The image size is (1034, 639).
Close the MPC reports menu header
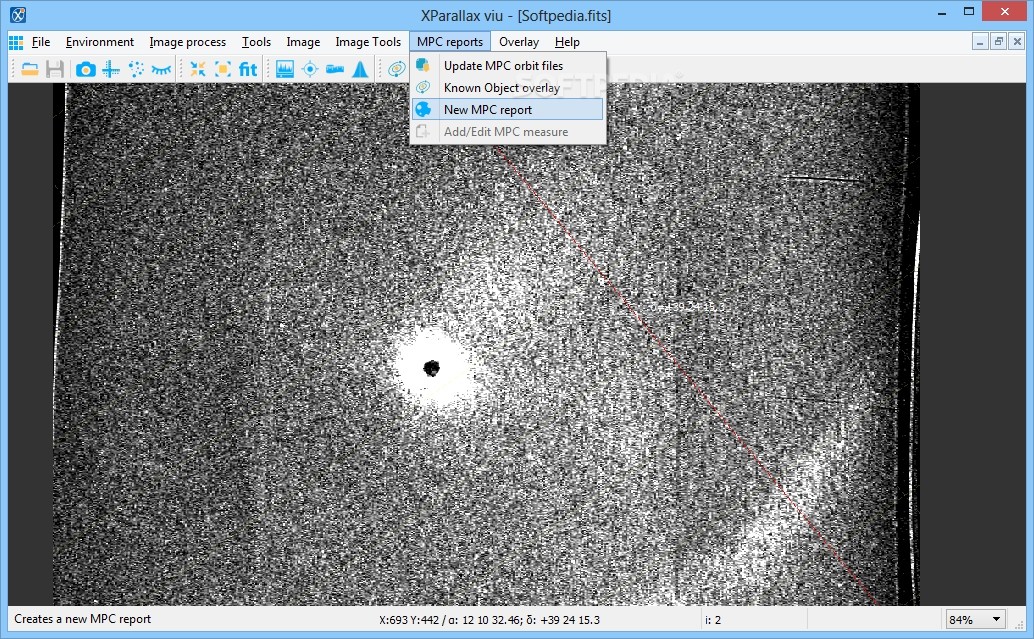450,42
